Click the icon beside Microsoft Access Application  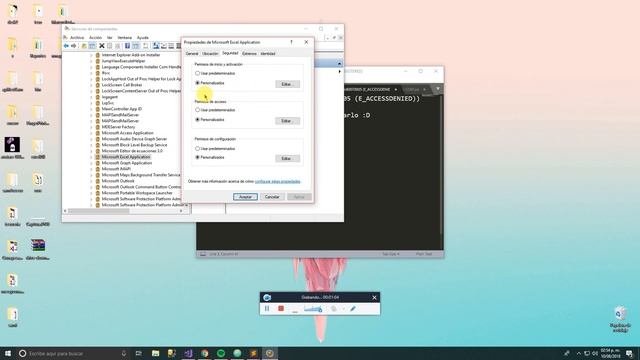pyautogui.click(x=98, y=133)
